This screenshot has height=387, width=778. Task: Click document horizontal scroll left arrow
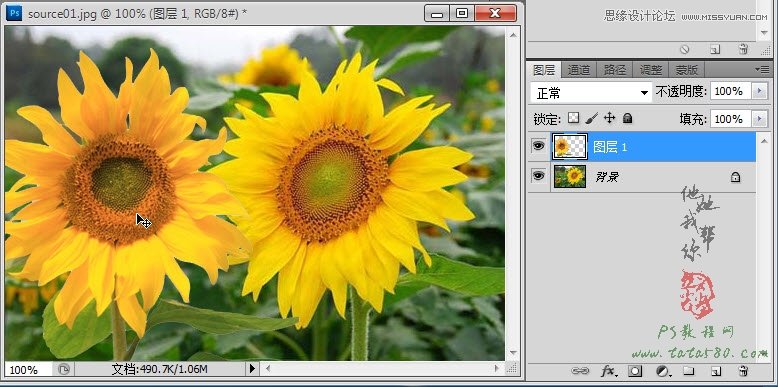[x=267, y=369]
